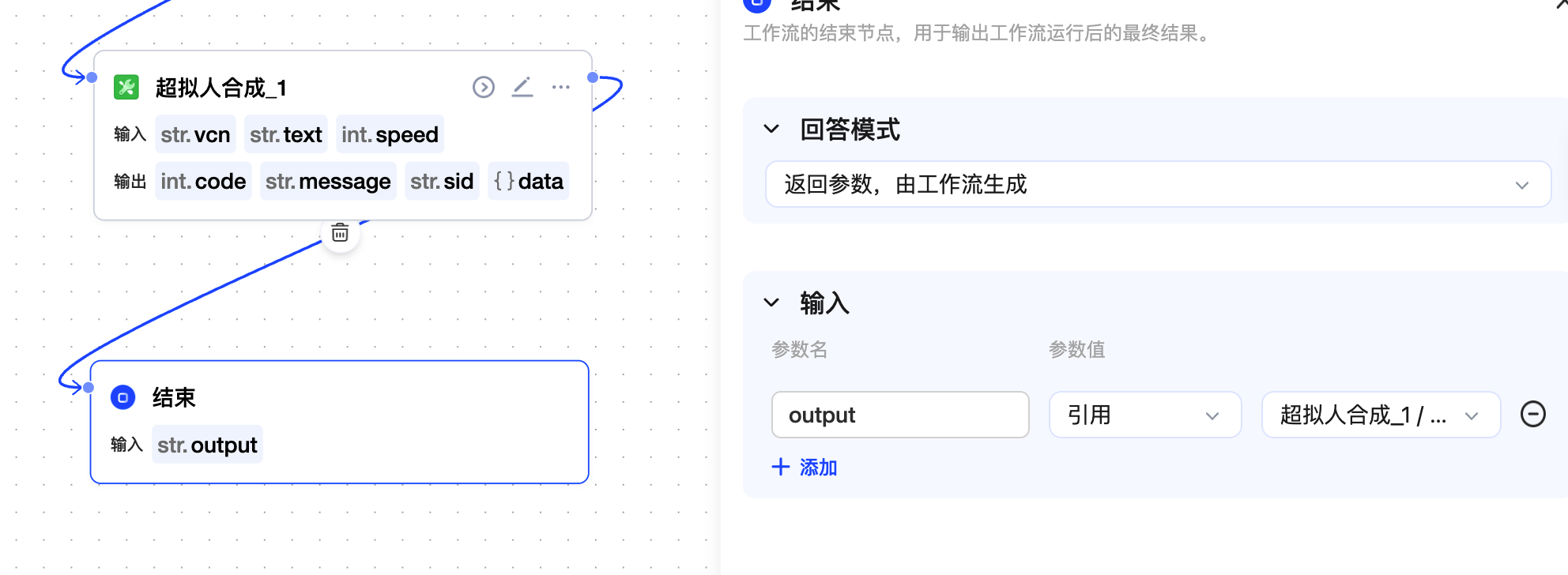Screen dimensions: 1568x575
Task: Run the 超拟人合成_1 node
Action: [x=484, y=87]
